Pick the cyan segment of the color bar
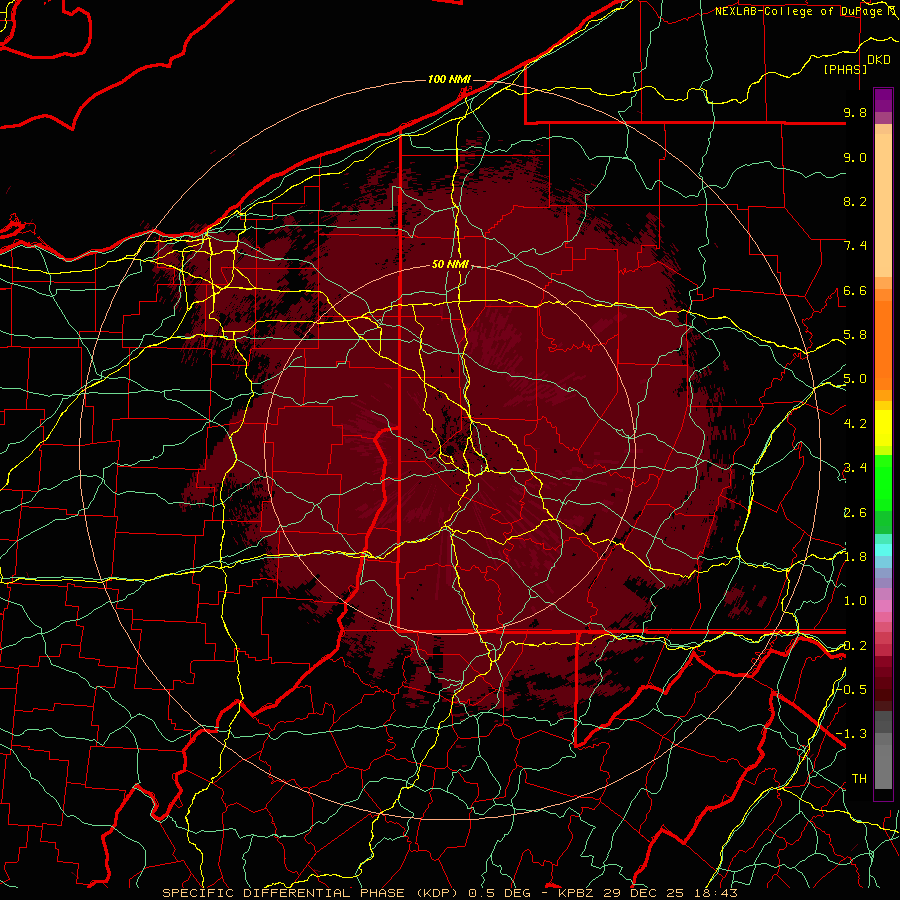This screenshot has width=900, height=900. (883, 550)
